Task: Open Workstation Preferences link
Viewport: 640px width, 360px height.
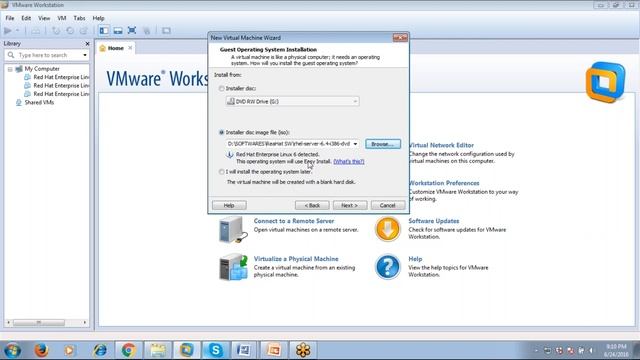Action: [444, 183]
